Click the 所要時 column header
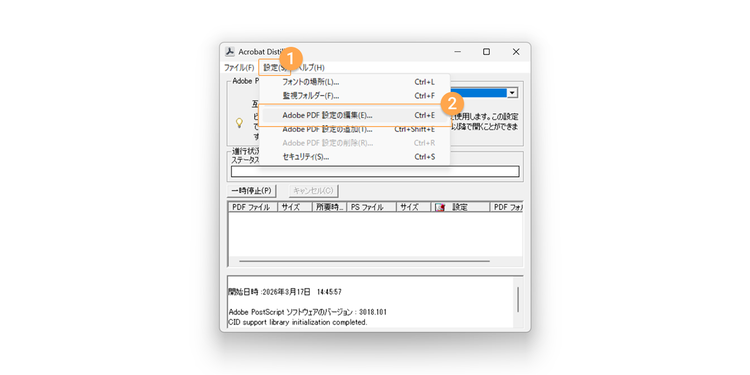The width and height of the screenshot is (750, 375). (x=329, y=207)
